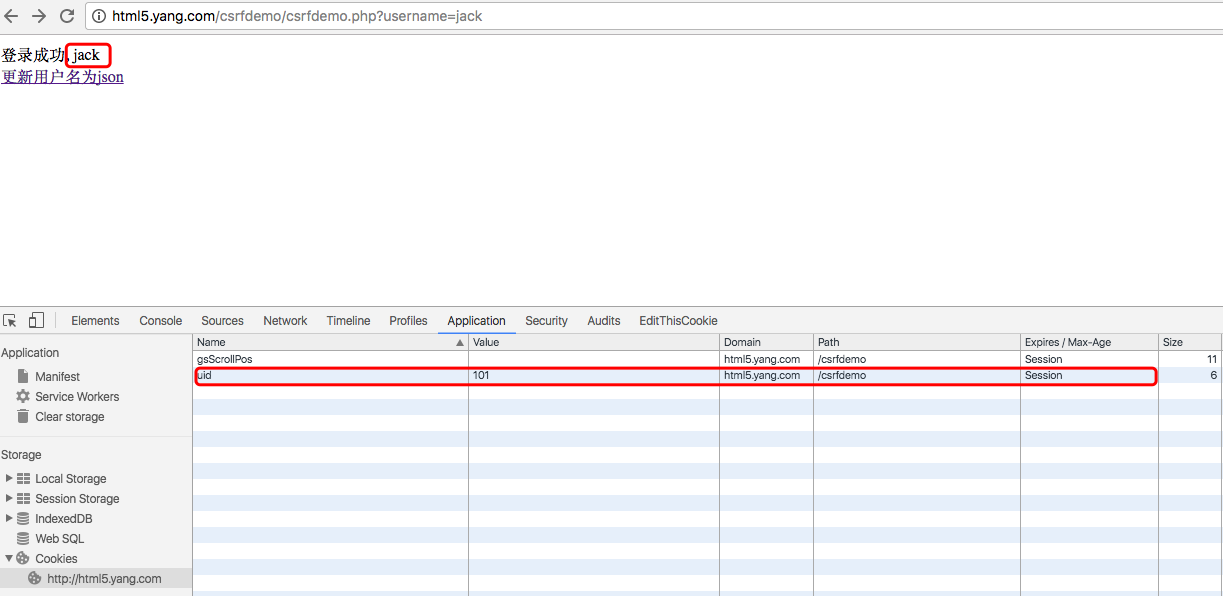
Task: Activate the inspect element picker icon
Action: click(10, 321)
